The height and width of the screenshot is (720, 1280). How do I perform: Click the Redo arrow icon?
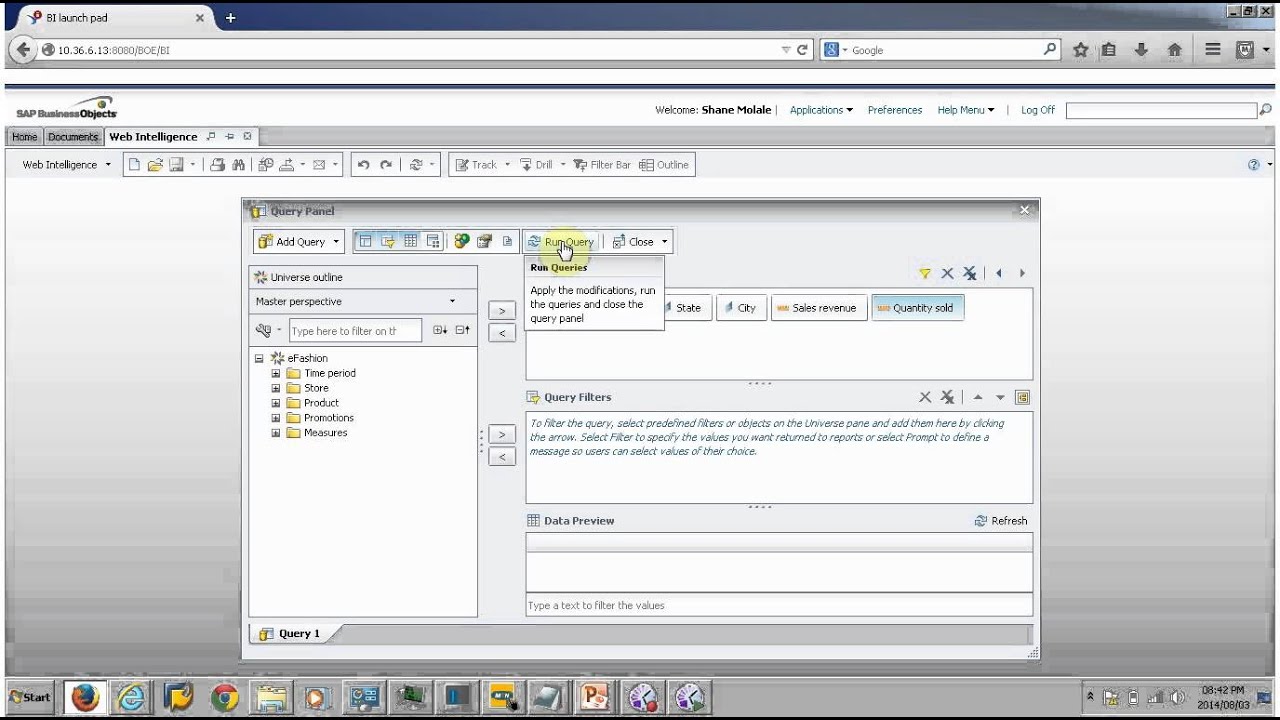point(385,165)
